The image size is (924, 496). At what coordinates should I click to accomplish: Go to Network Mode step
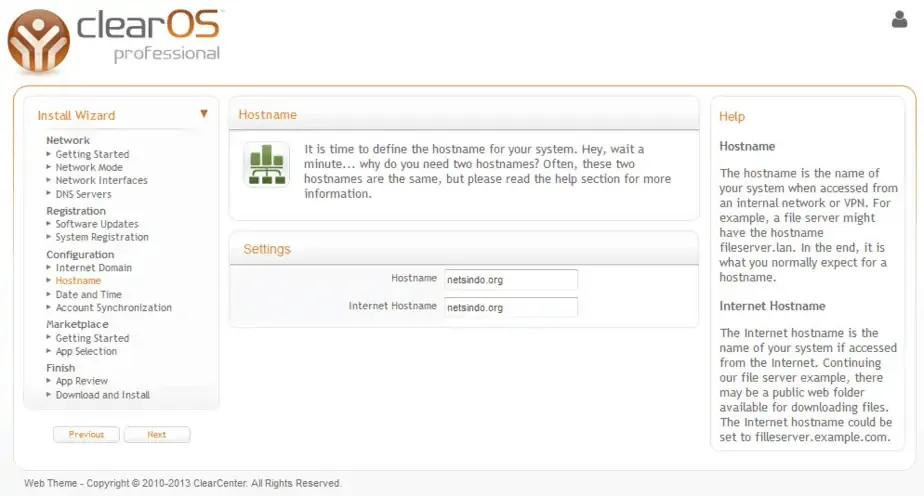89,168
